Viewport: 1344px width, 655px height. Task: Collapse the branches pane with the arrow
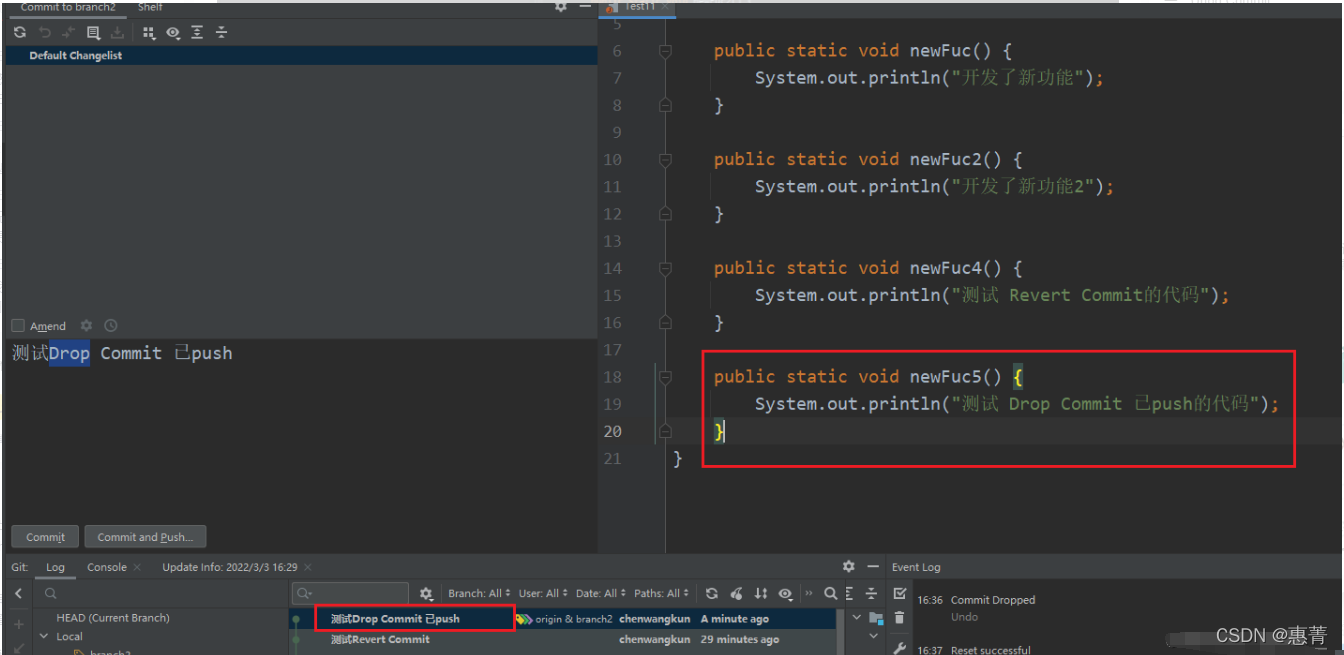[x=18, y=594]
